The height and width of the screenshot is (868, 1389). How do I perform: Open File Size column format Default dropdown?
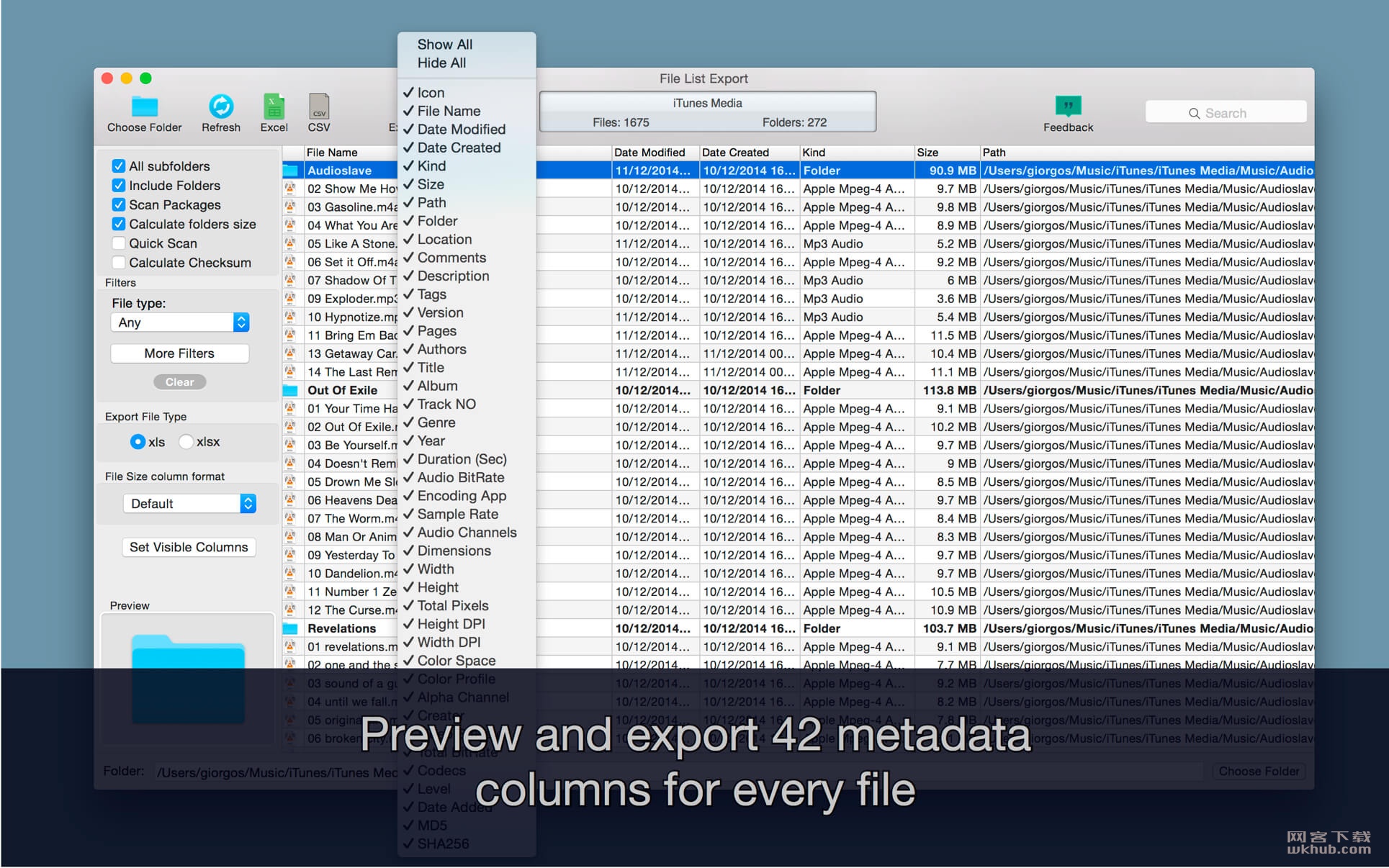click(x=189, y=504)
